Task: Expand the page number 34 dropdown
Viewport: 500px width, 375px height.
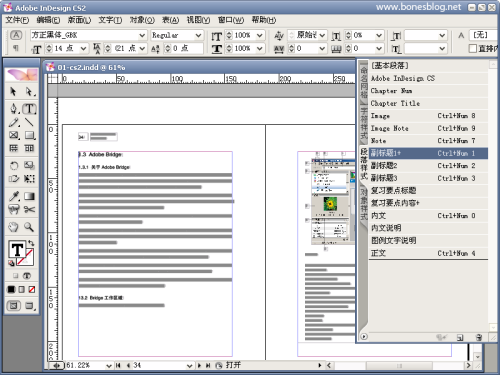Action: click(x=189, y=366)
